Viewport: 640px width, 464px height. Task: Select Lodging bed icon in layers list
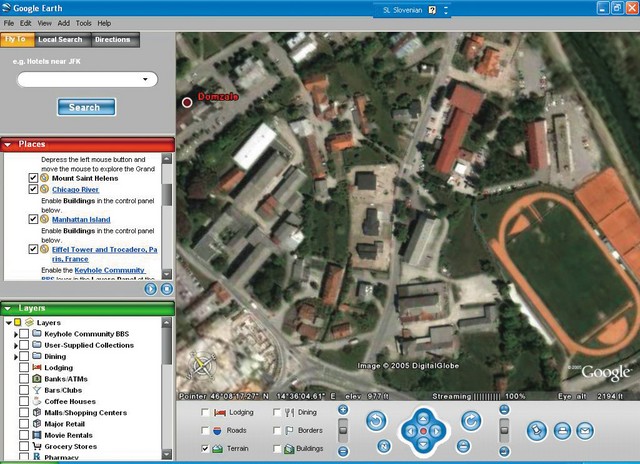click(37, 367)
